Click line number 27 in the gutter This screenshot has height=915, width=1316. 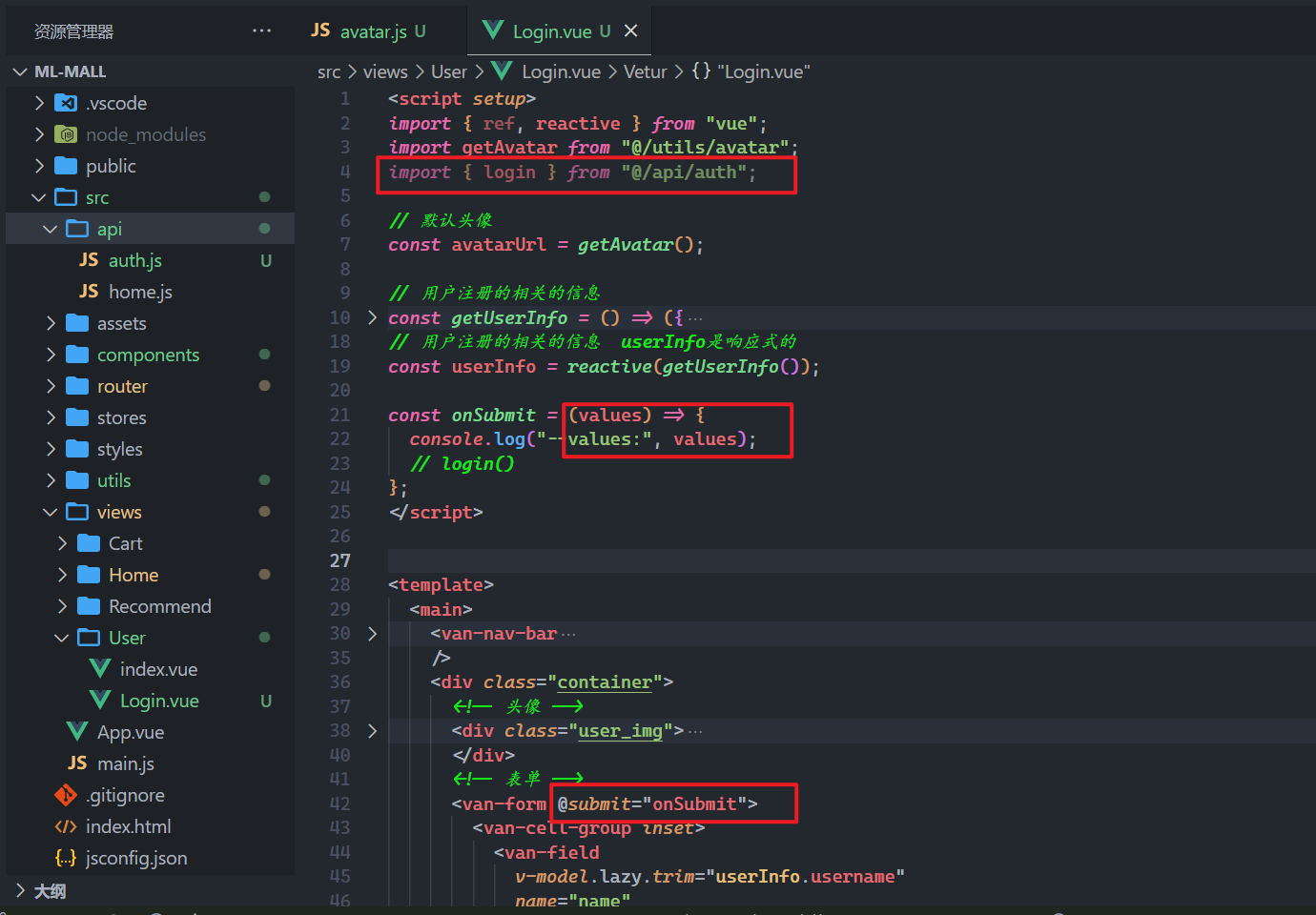[x=340, y=560]
